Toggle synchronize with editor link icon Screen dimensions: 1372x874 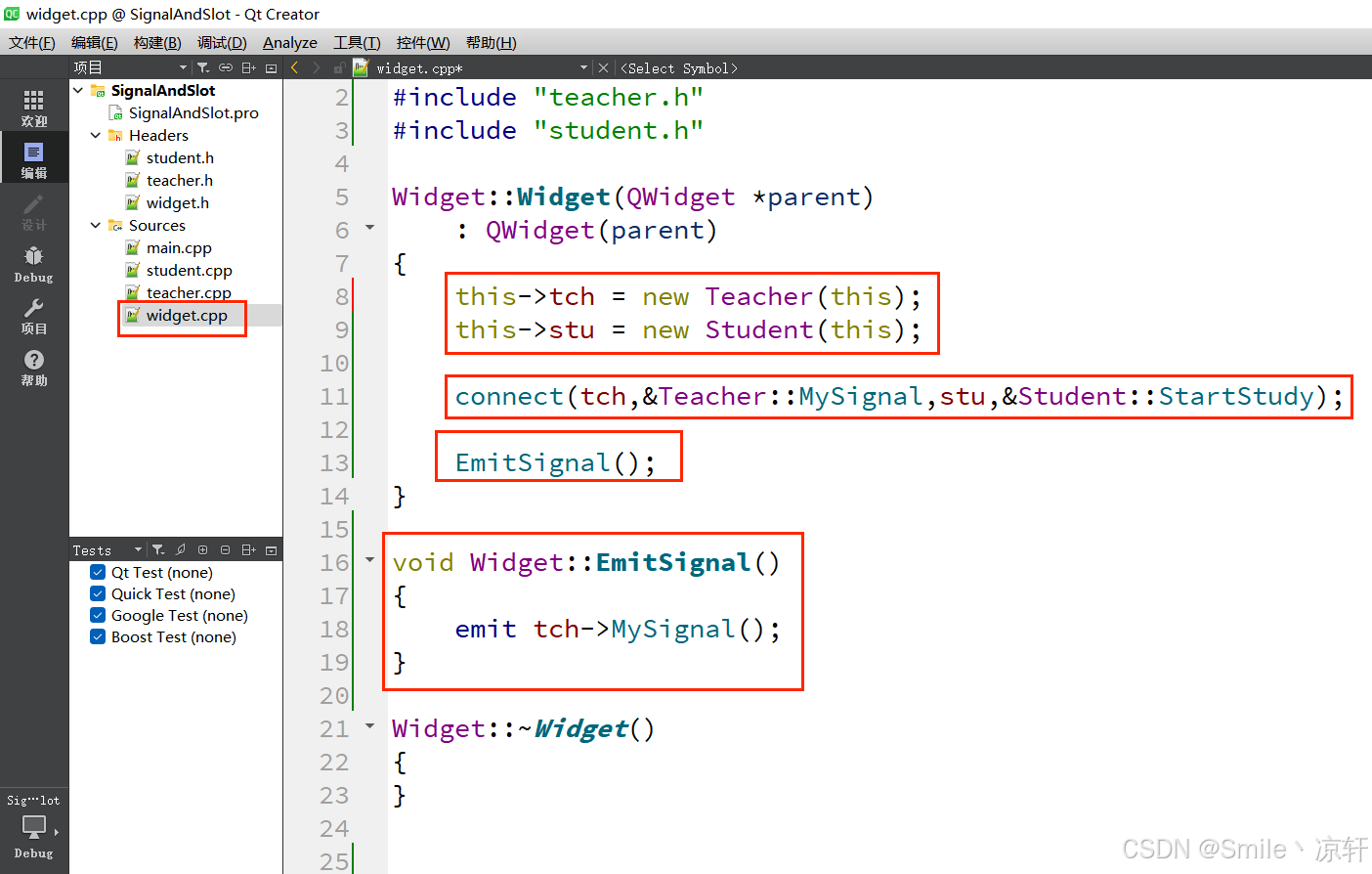pos(226,67)
